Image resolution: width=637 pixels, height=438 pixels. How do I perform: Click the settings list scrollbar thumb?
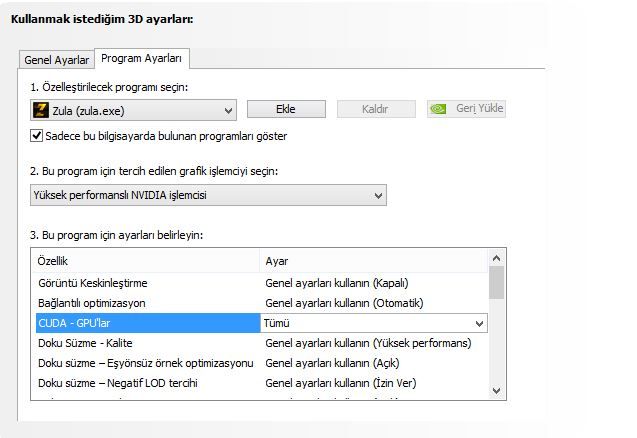point(497,283)
